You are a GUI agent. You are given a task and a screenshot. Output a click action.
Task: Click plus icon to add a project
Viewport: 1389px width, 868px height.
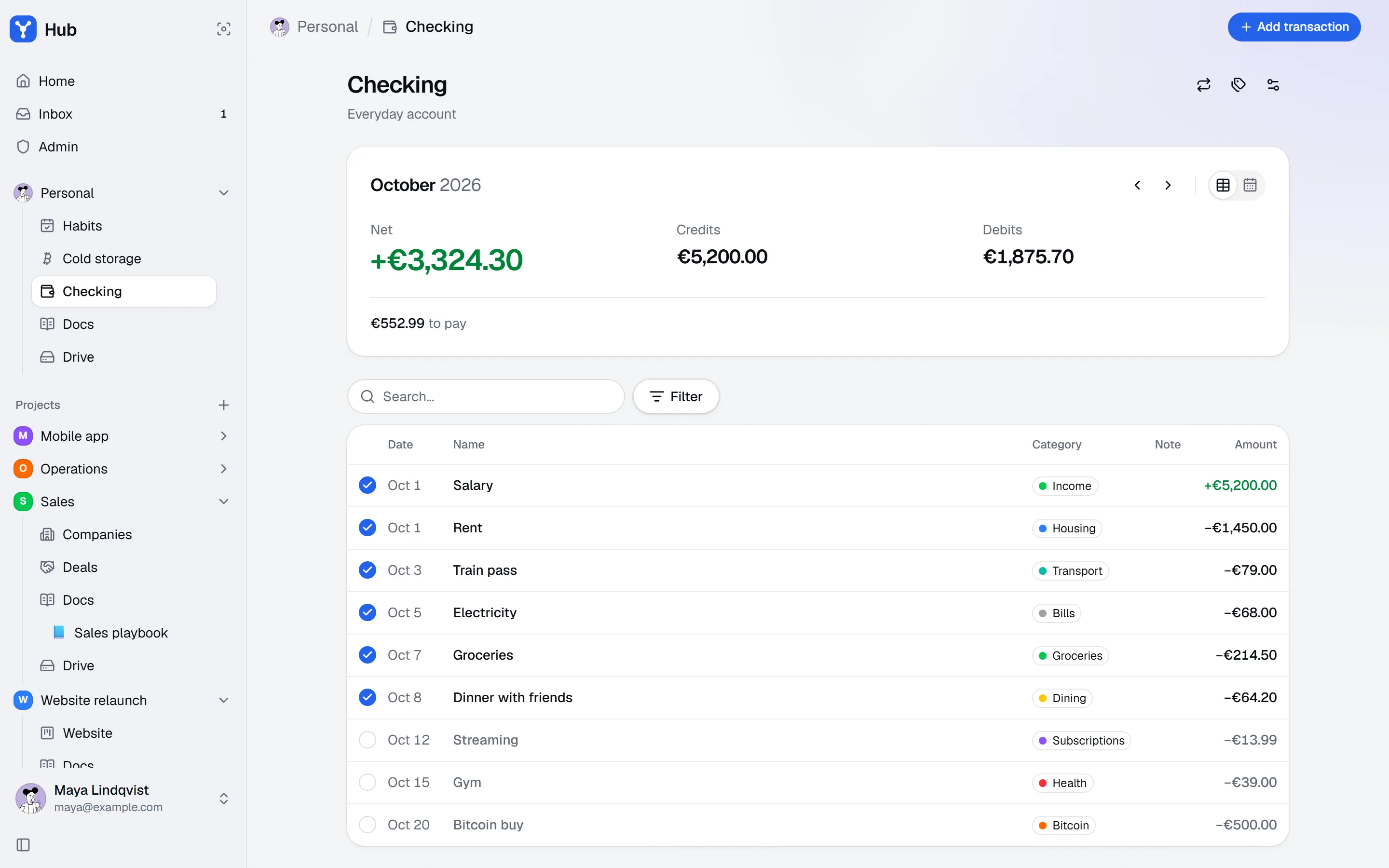(224, 405)
